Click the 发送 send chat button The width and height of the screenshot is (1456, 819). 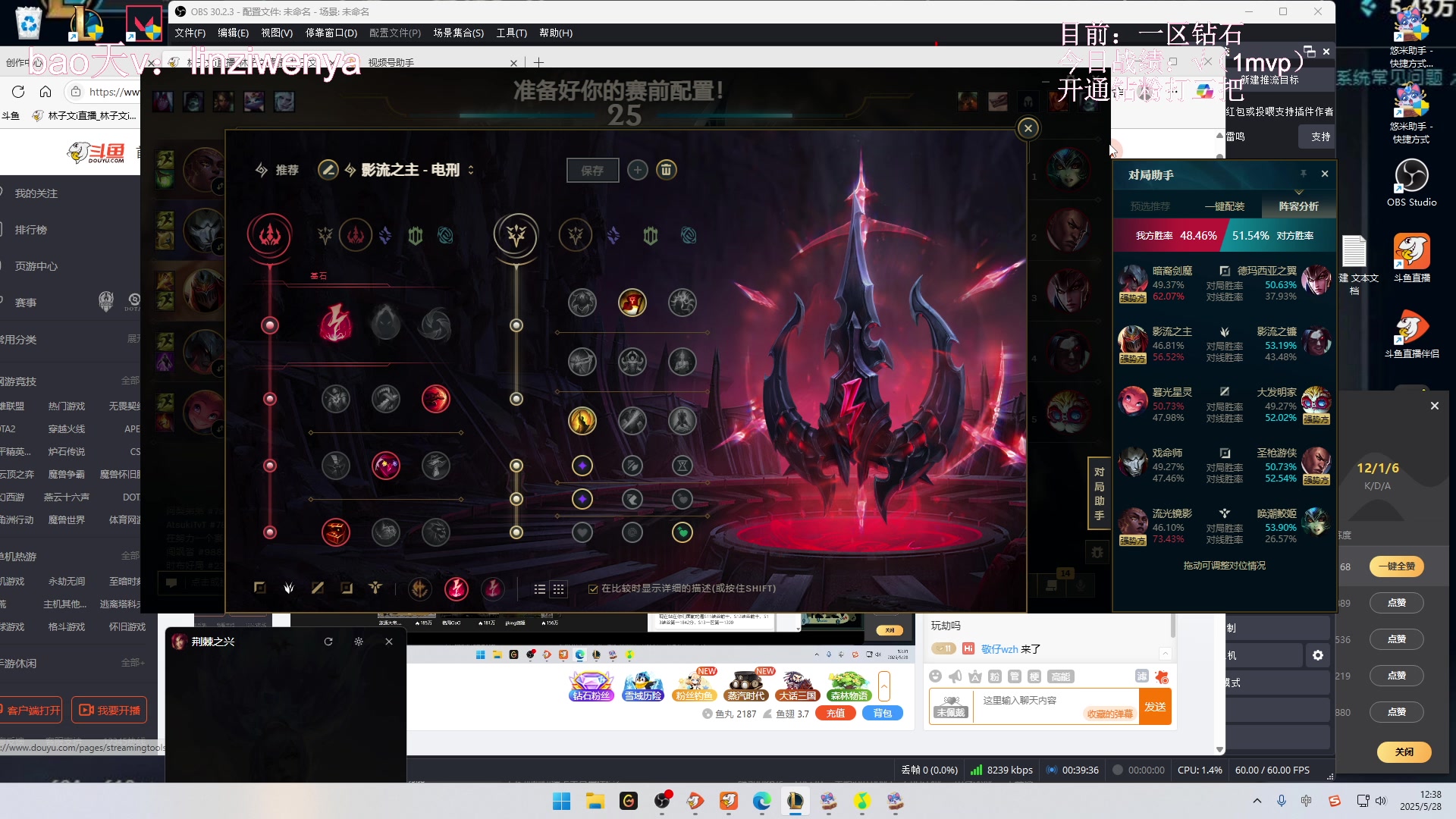[x=1155, y=707]
